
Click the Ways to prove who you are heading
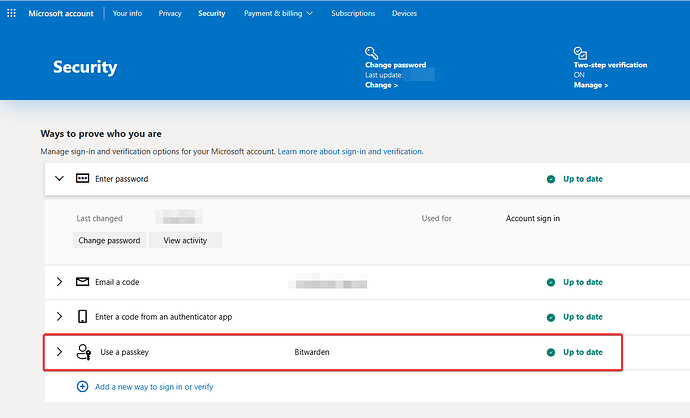[x=101, y=134]
